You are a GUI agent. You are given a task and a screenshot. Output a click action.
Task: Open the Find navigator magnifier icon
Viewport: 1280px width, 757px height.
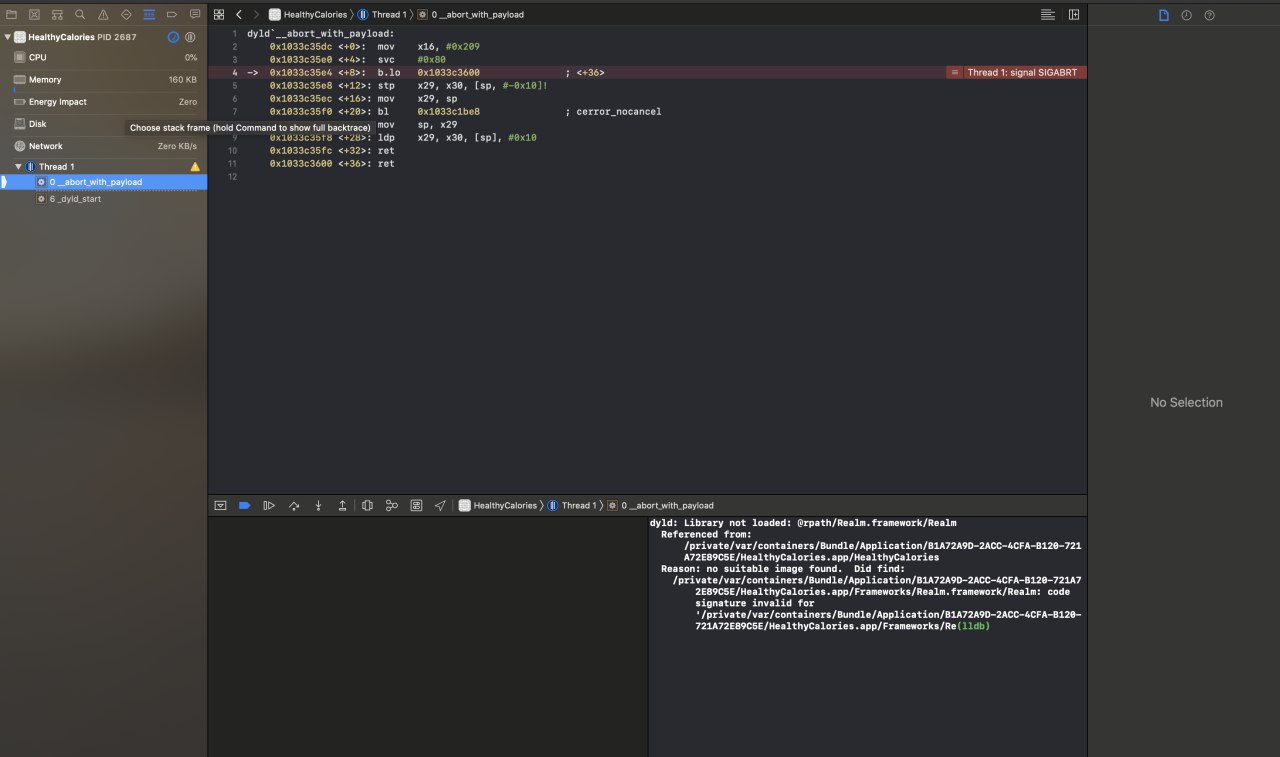(x=80, y=15)
